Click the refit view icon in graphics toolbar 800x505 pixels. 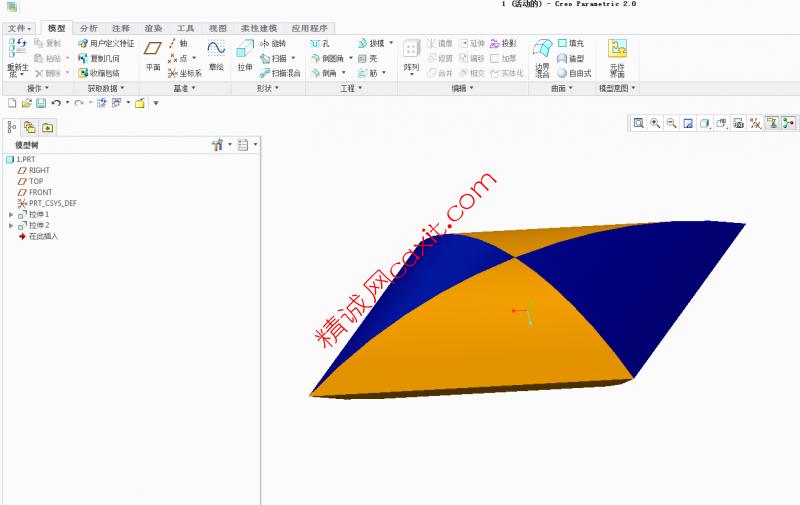(x=639, y=123)
